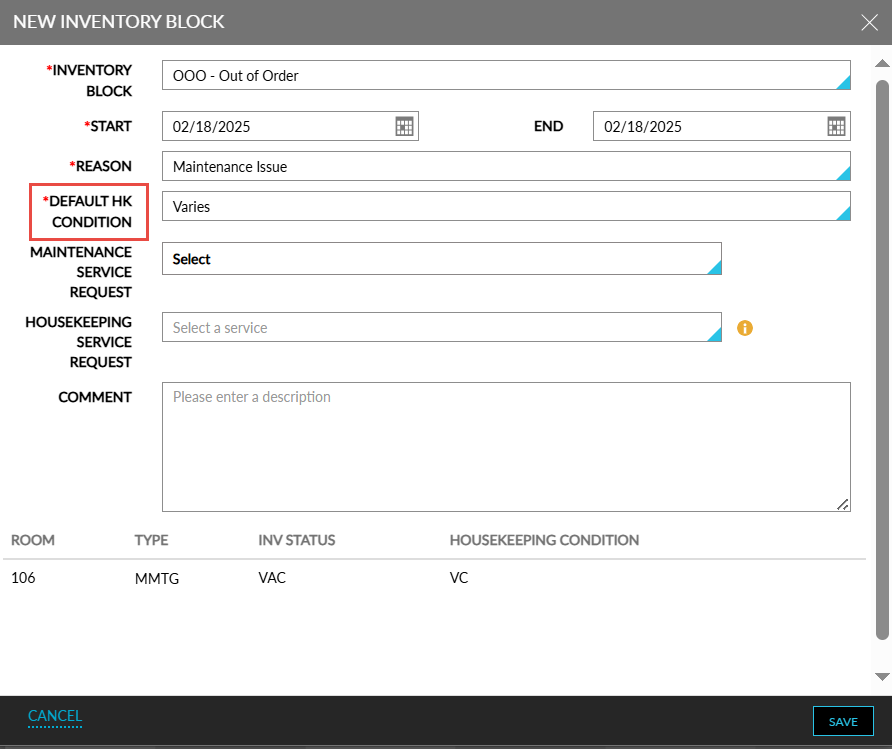Click the VC housekeeping condition cell
Image resolution: width=892 pixels, height=749 pixels.
pyautogui.click(x=459, y=578)
